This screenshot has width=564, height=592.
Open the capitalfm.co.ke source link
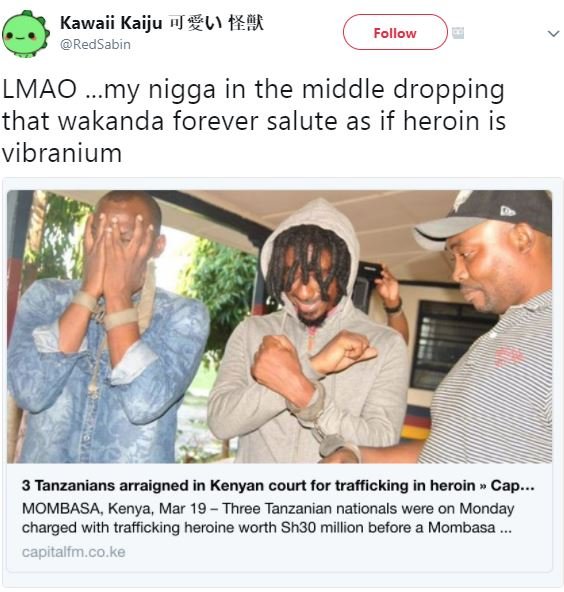click(x=74, y=552)
